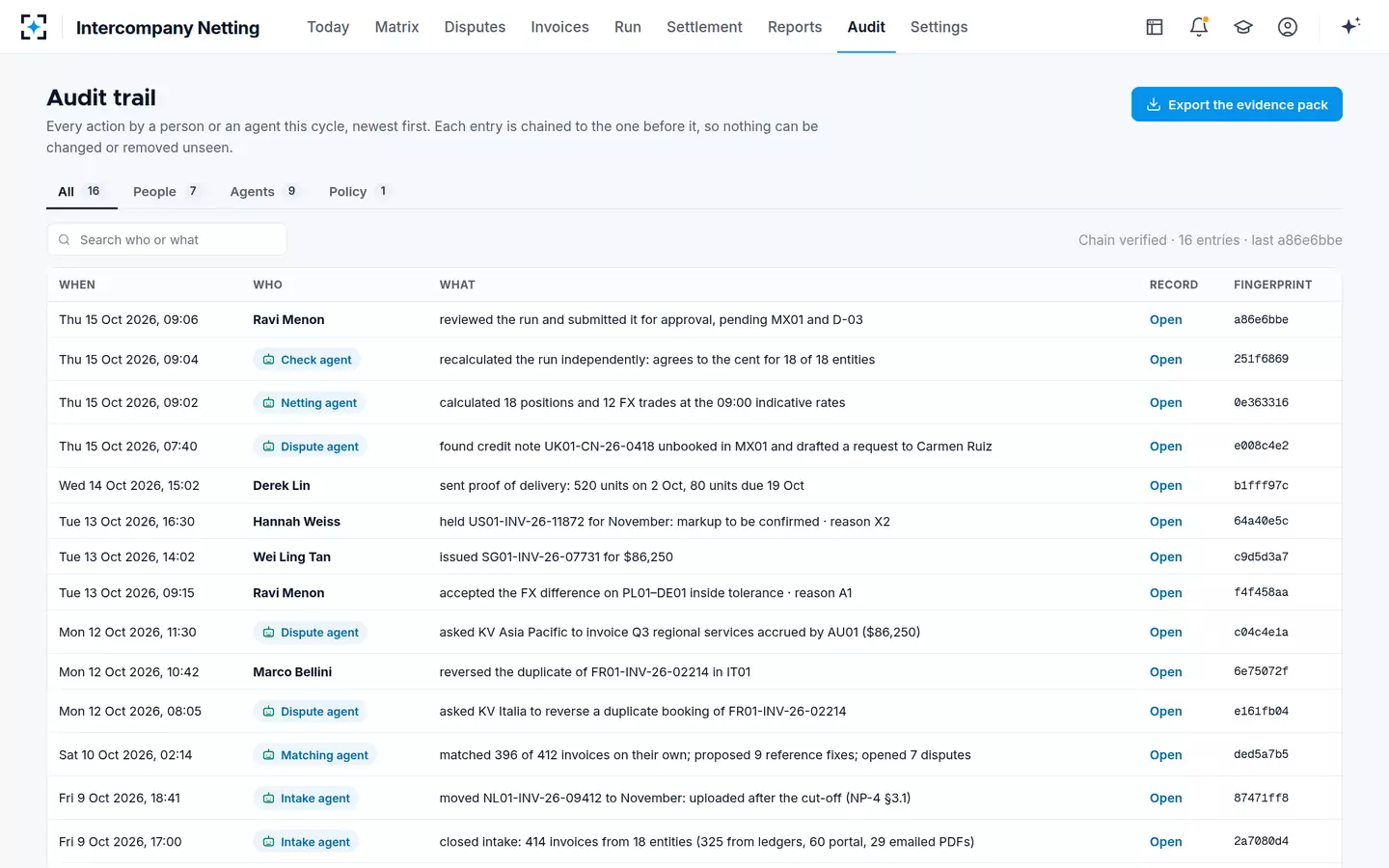Screen dimensions: 1389x868
Task: Select the All entries tab
Action: click(x=82, y=192)
